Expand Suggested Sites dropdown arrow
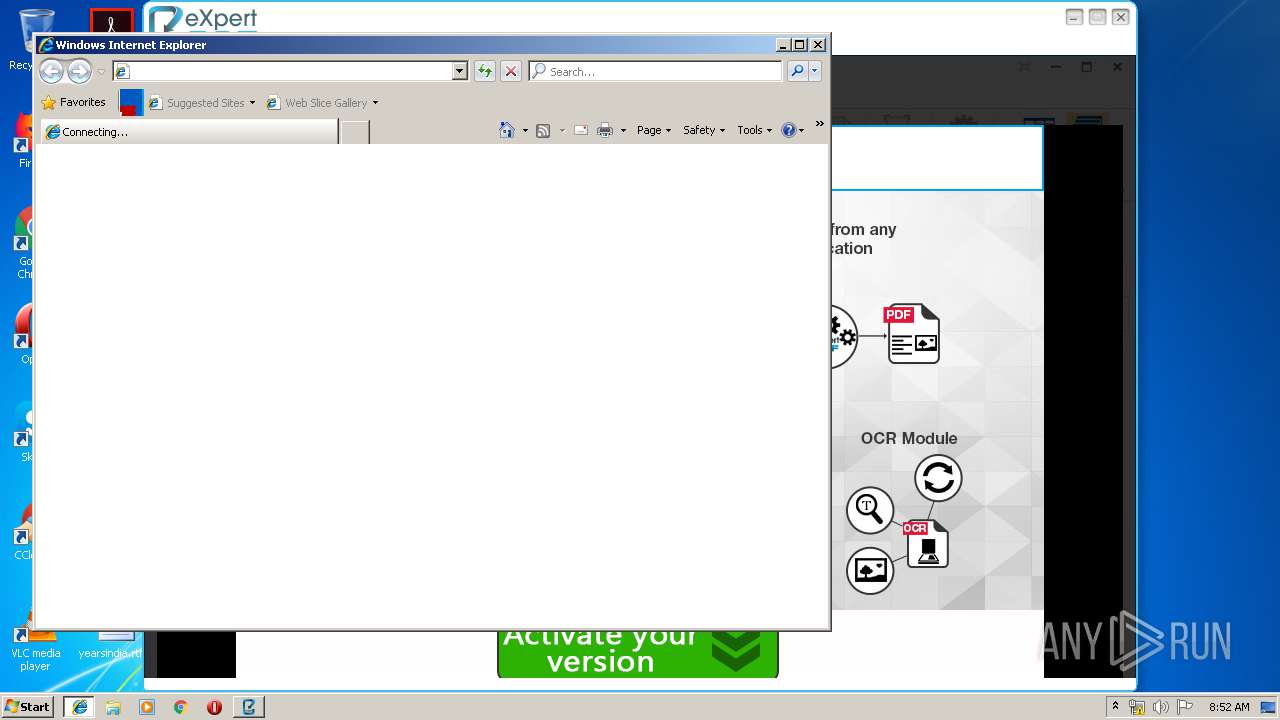Screen dimensions: 1280x720 (x=252, y=103)
